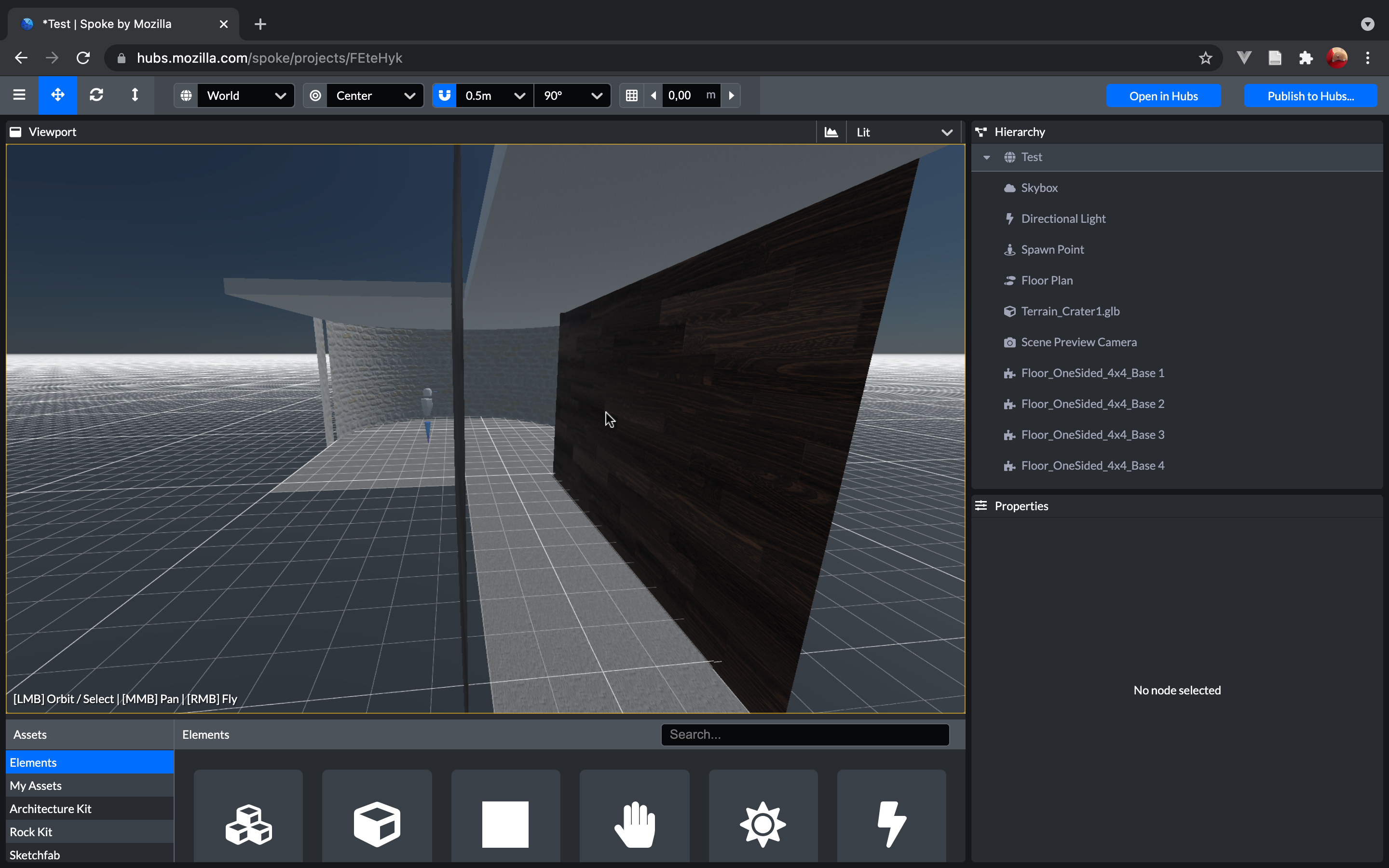Select Floor_OneSided_4x4_Base 1 in hierarchy
1389x868 pixels.
pos(1093,372)
